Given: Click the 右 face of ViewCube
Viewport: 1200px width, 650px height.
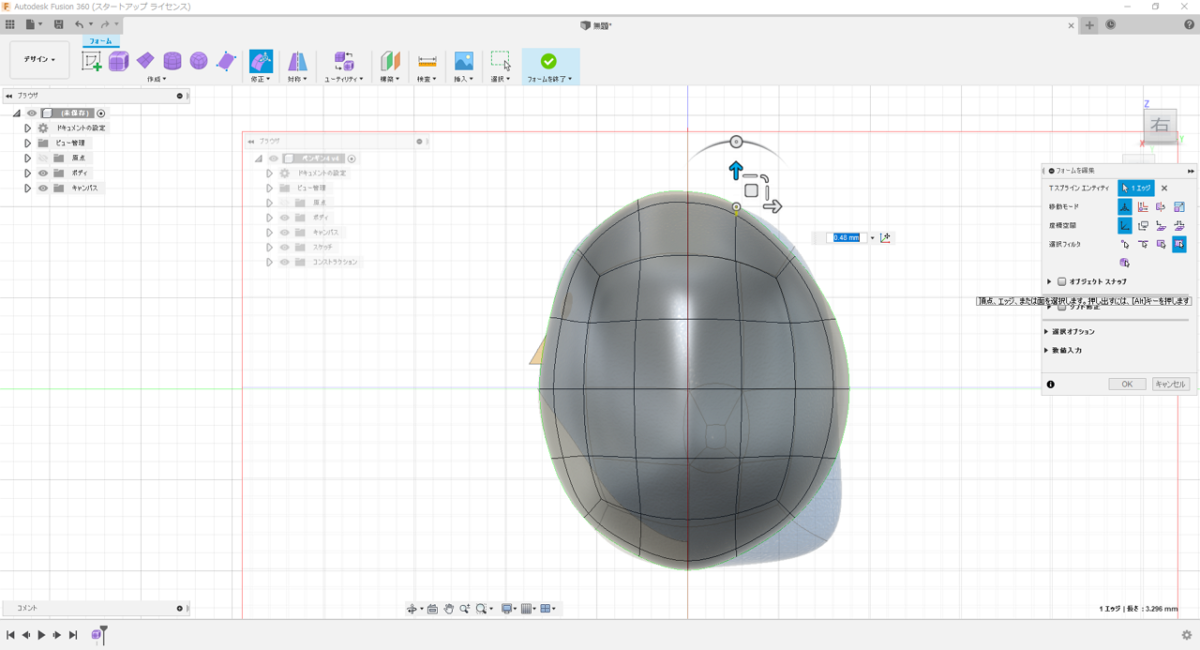Looking at the screenshot, I should [x=1160, y=125].
